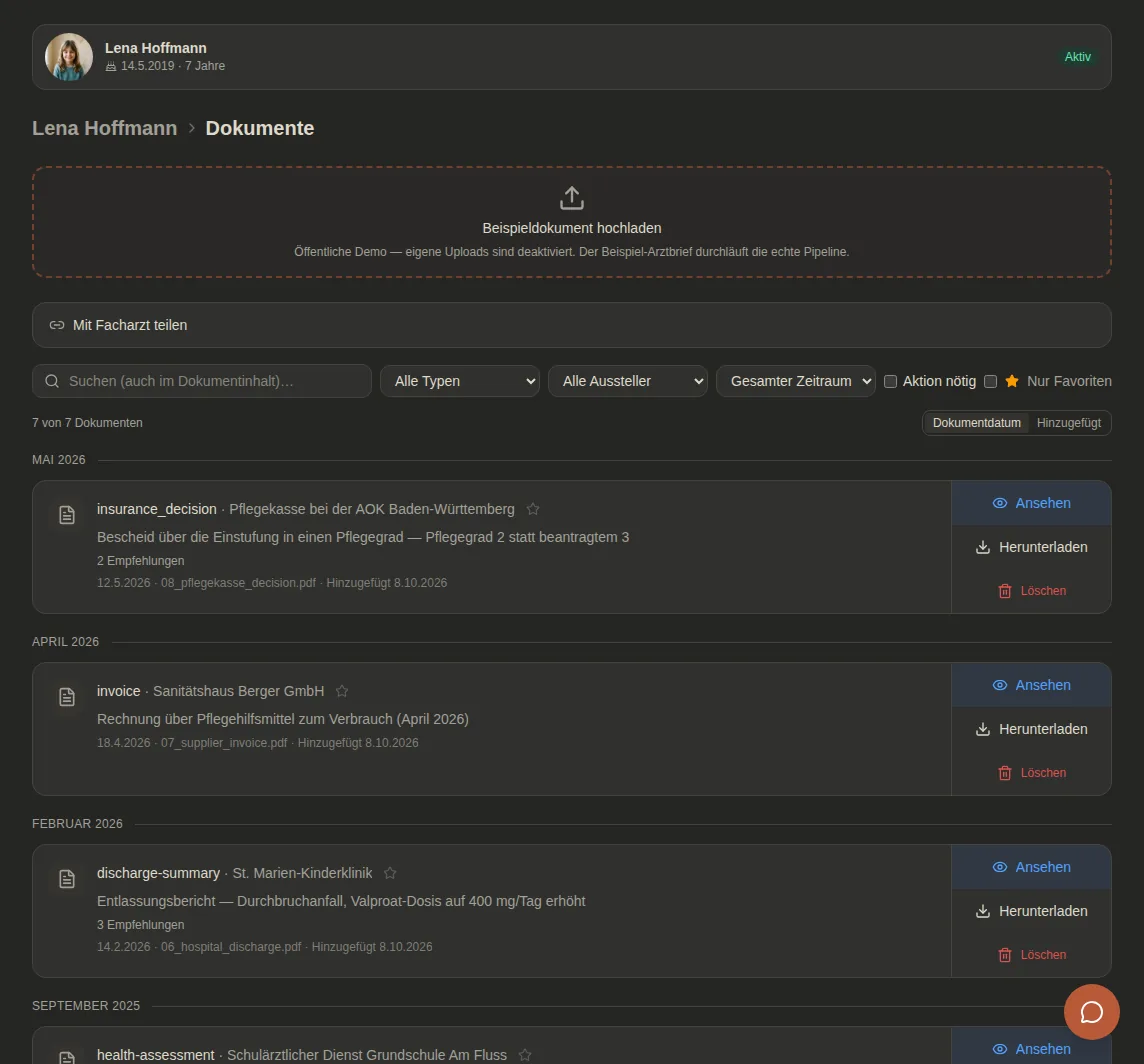Open the orange chat bubble widget

tap(1091, 1011)
